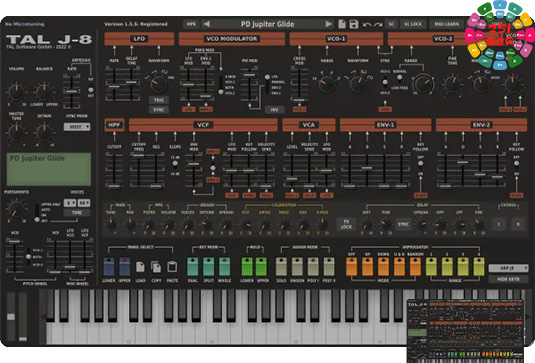This screenshot has height=363, width=535.
Task: Click the VCO-2 Fine Tune knob
Action: click(x=452, y=84)
